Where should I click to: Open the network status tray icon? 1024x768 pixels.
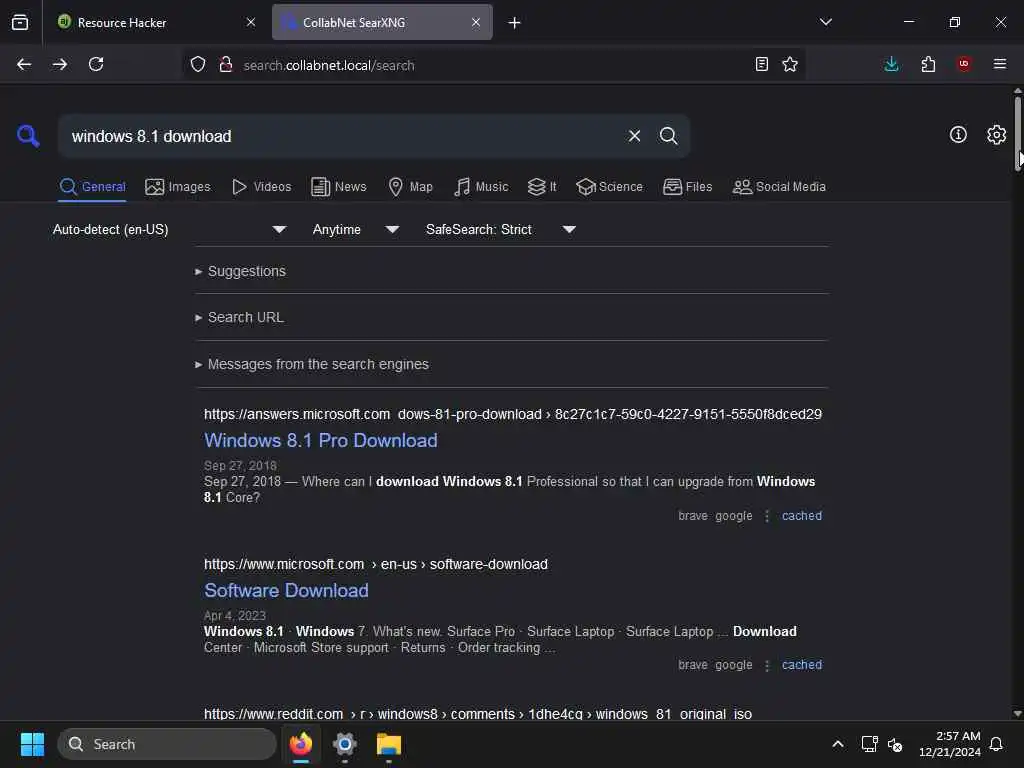coord(869,744)
